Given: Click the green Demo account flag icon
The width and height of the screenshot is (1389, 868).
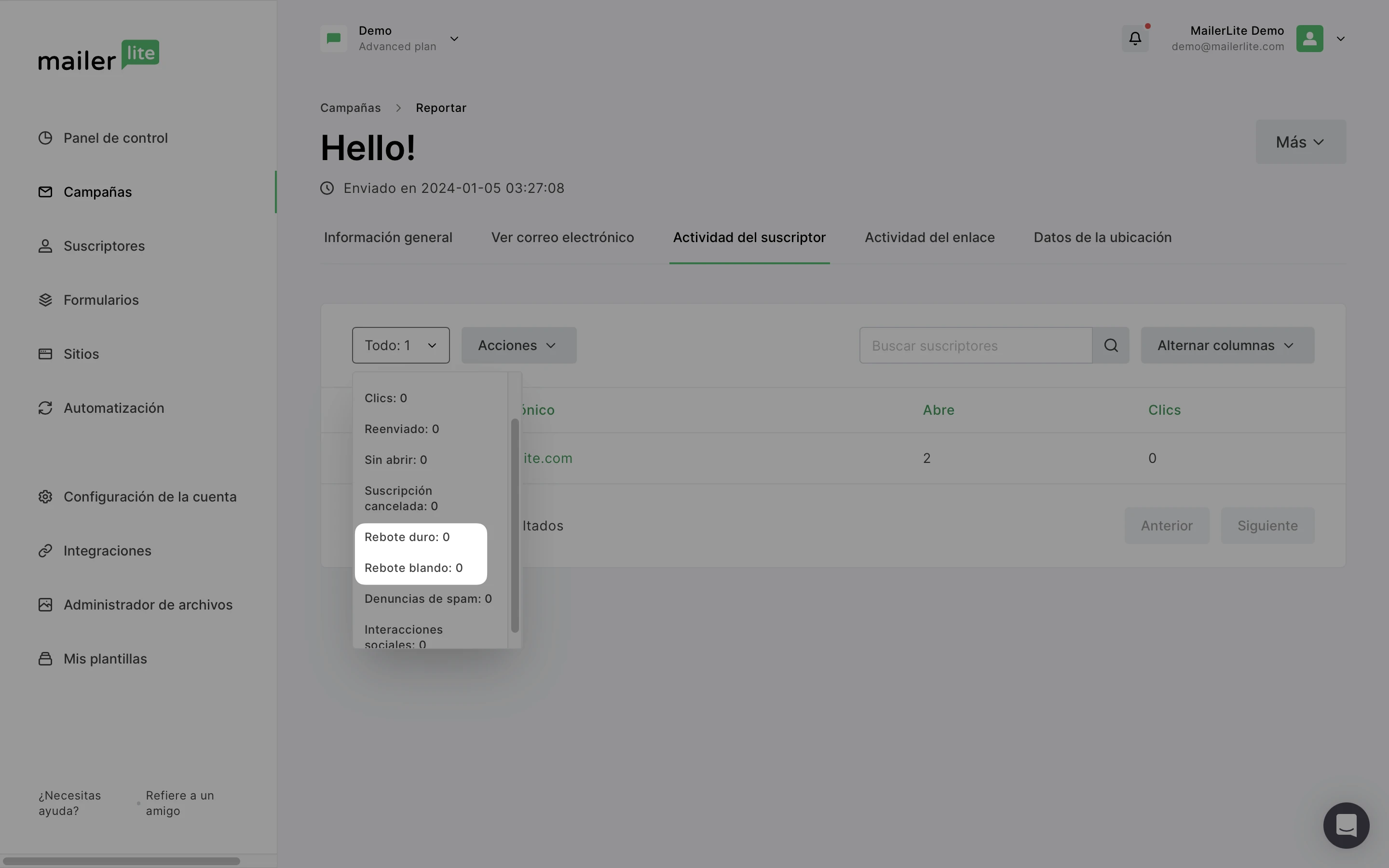Looking at the screenshot, I should [x=333, y=39].
